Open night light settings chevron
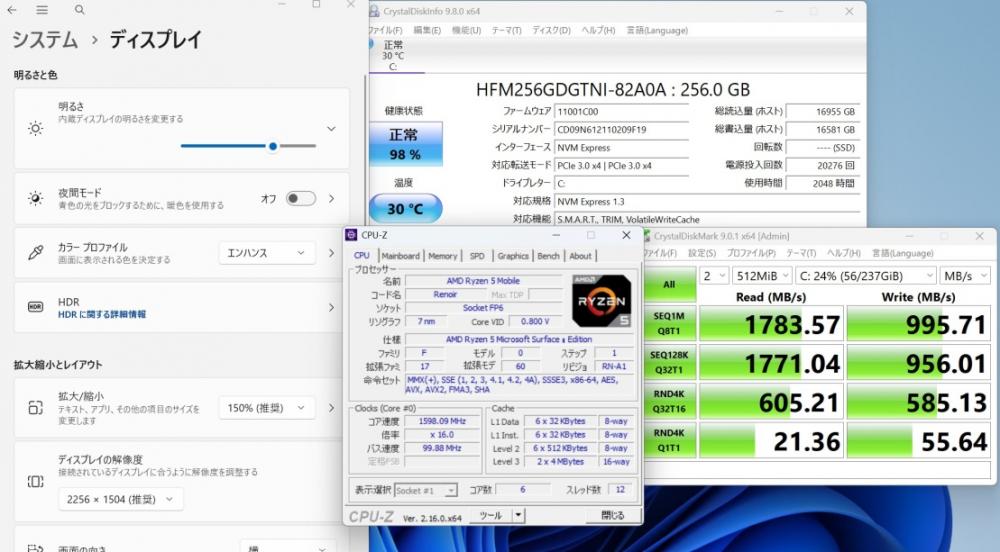The width and height of the screenshot is (1000, 552). point(332,198)
